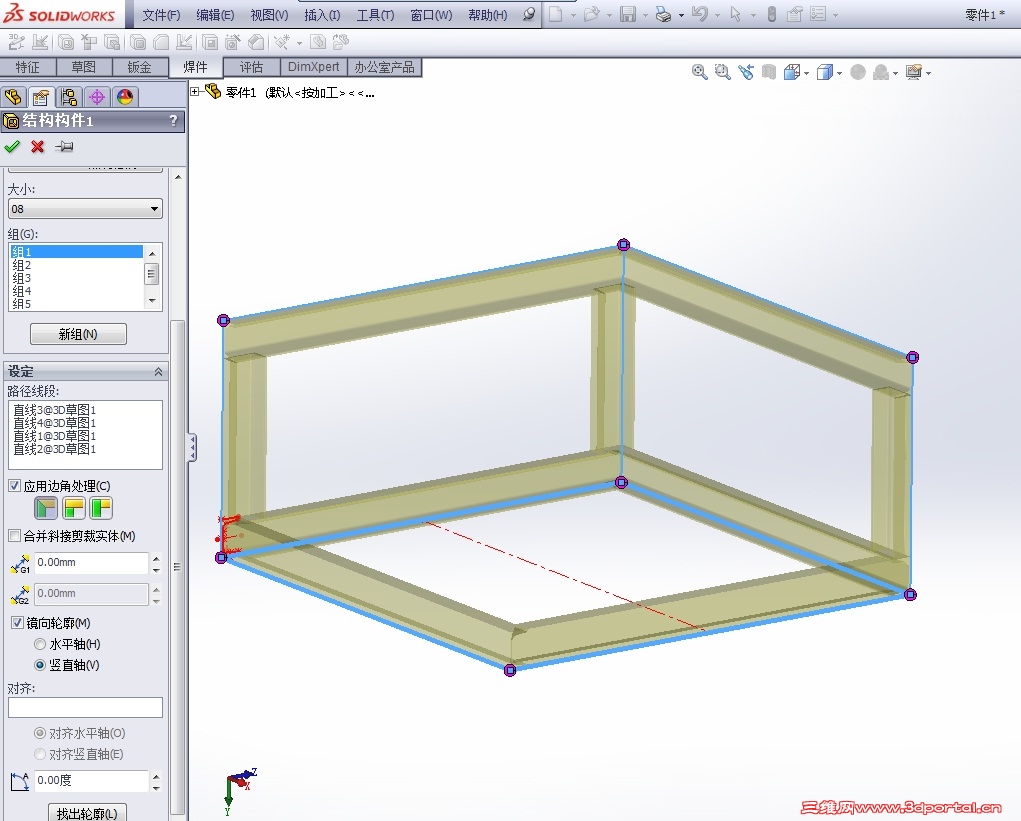
Task: Open the 插入(I) menu
Action: 322,14
